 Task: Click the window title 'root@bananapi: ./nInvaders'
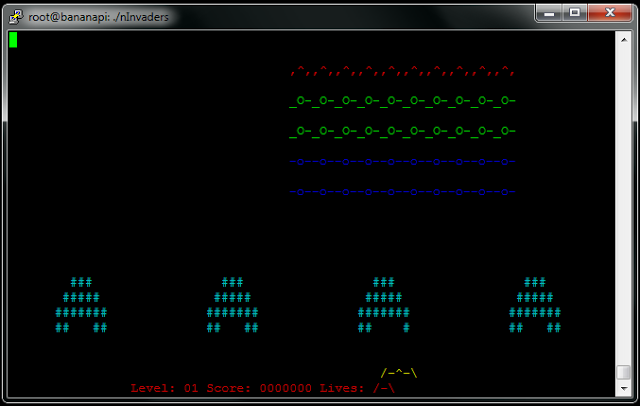pyautogui.click(x=98, y=17)
